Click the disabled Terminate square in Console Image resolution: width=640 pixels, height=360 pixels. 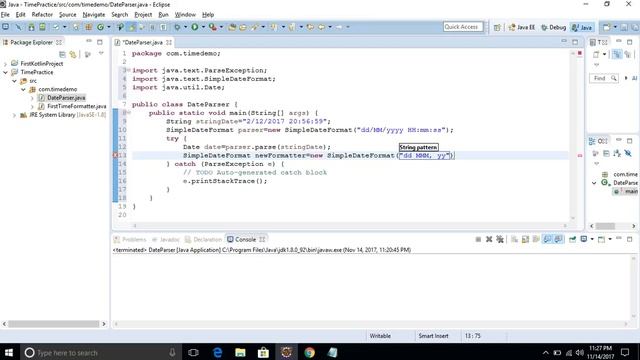[478, 239]
